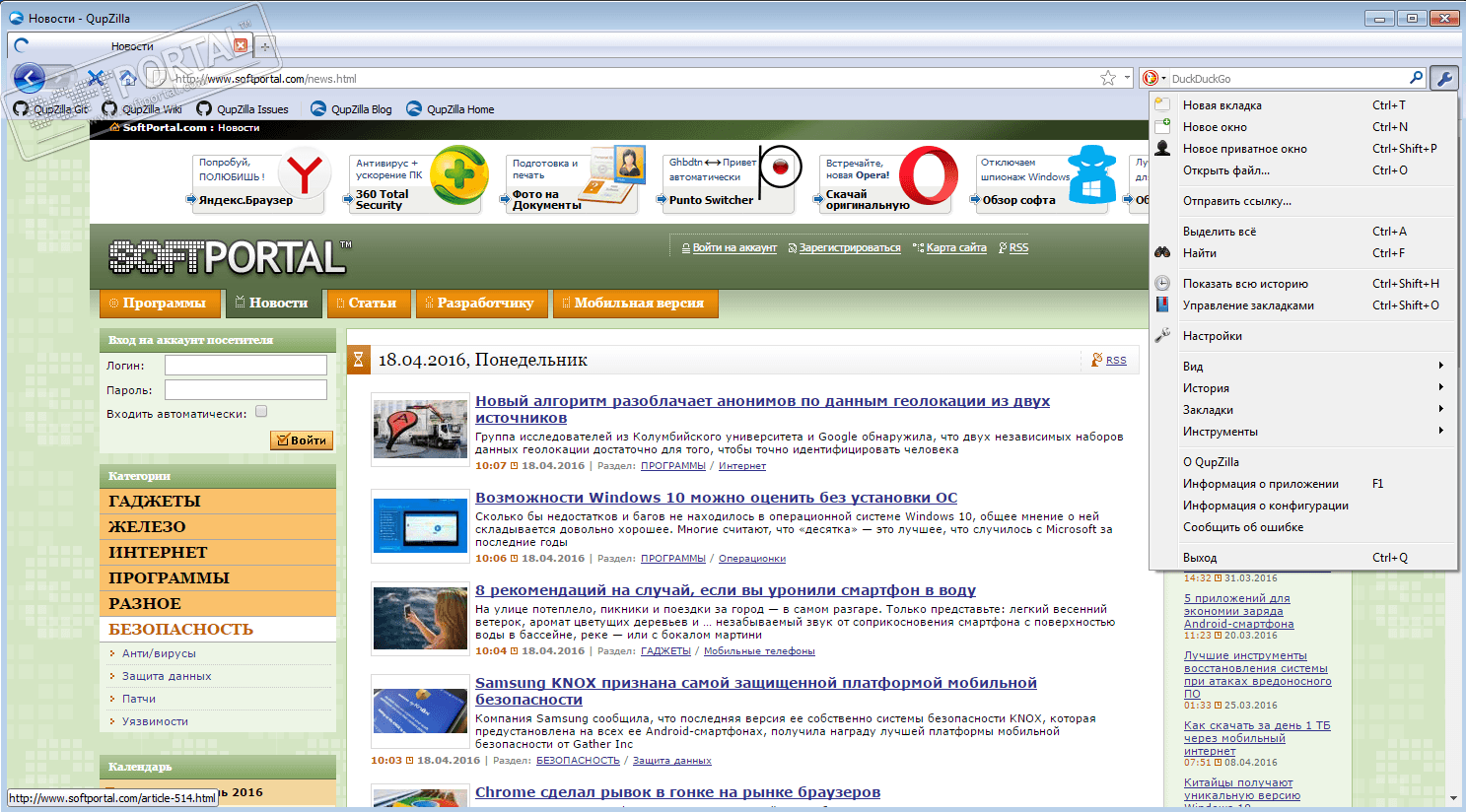Open Управление закладками
The height and width of the screenshot is (812, 1466).
[x=1303, y=305]
